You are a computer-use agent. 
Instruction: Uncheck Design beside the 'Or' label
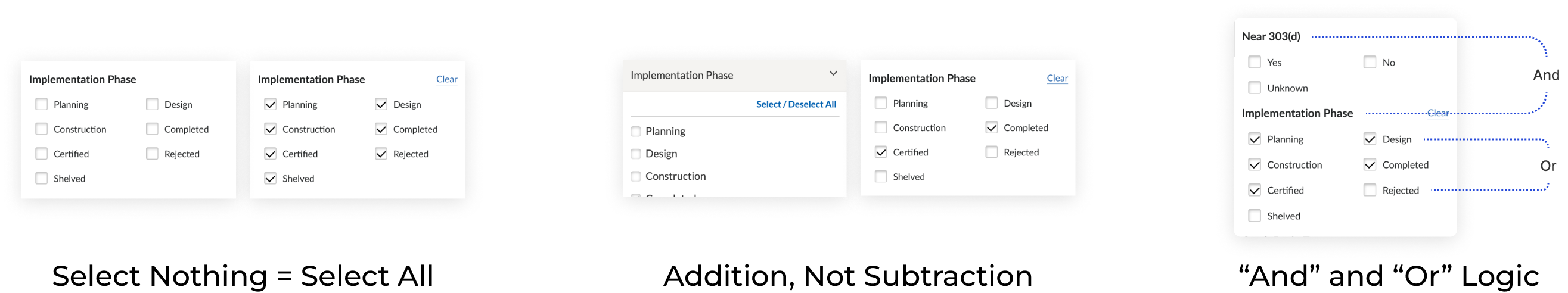click(1370, 139)
